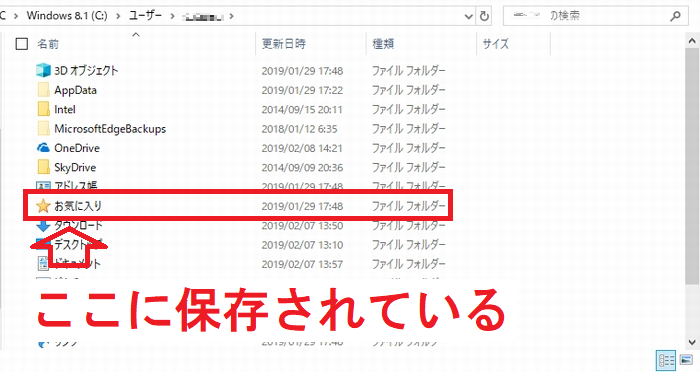Select the Intel name text
The width and height of the screenshot is (700, 372).
(x=65, y=109)
